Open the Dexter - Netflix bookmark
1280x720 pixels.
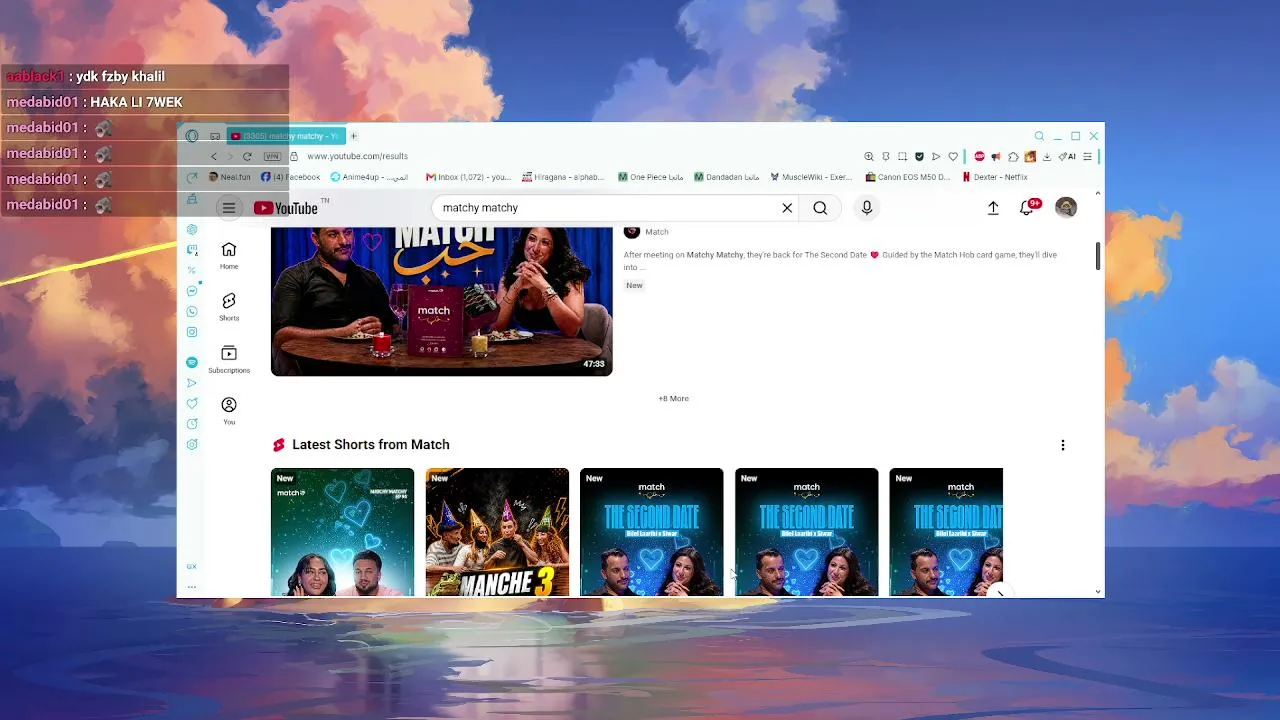[994, 177]
